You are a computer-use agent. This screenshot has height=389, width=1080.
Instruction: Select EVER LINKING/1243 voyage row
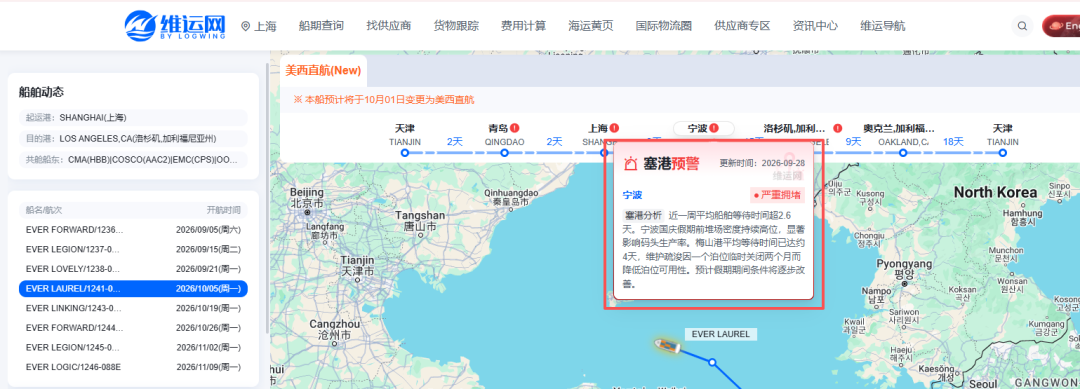pyautogui.click(x=133, y=308)
